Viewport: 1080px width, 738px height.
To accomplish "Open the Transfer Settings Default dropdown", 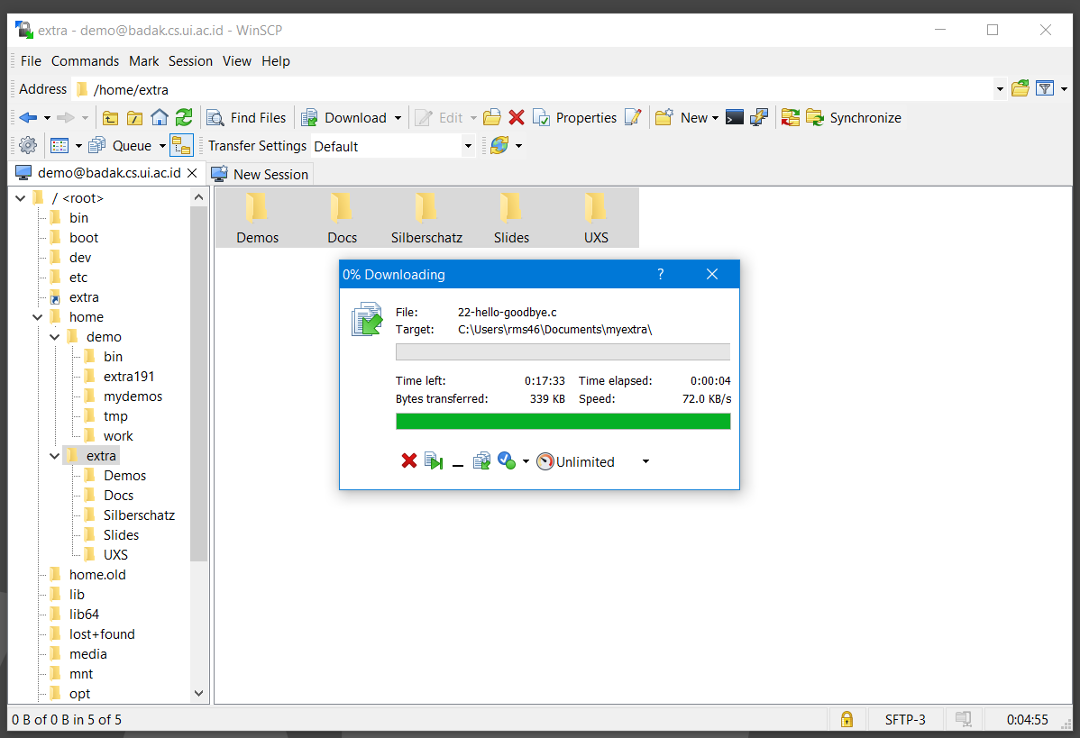I will (467, 146).
